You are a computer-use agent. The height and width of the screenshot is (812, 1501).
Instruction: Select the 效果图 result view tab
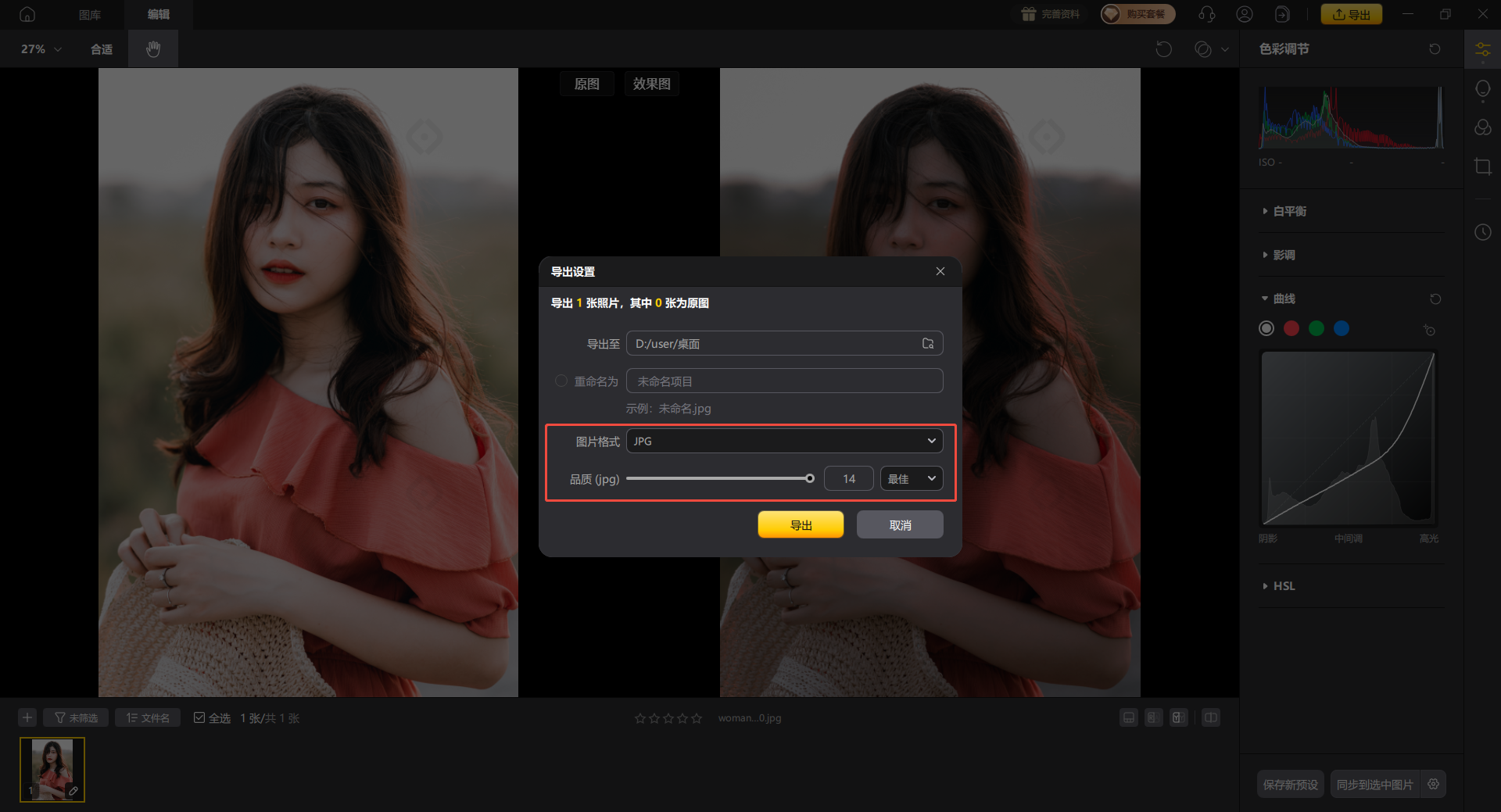click(651, 84)
